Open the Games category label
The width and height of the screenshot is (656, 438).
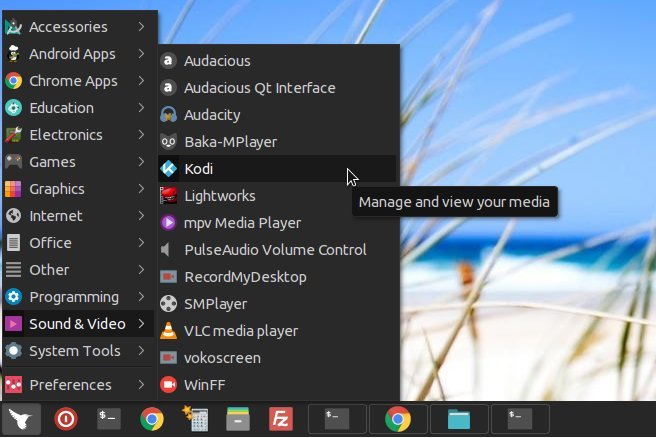click(52, 162)
